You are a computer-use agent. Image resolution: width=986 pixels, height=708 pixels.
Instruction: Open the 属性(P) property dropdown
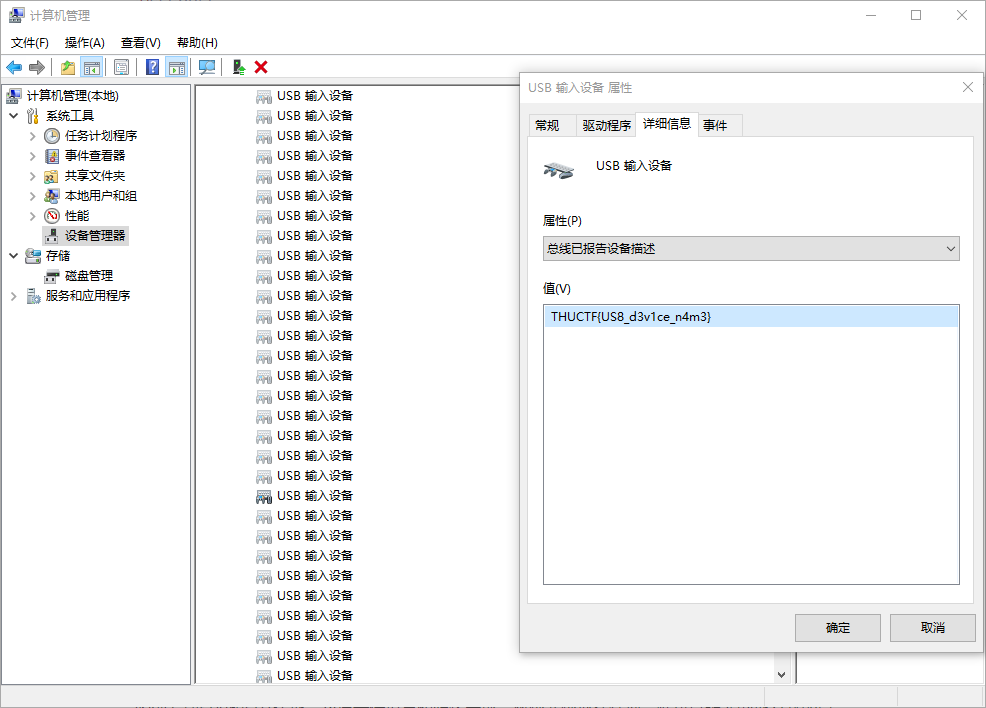[750, 248]
